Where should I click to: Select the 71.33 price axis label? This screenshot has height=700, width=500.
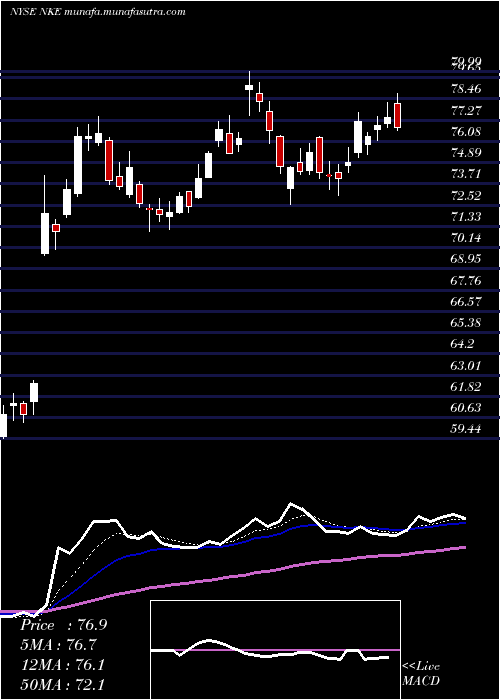467,217
